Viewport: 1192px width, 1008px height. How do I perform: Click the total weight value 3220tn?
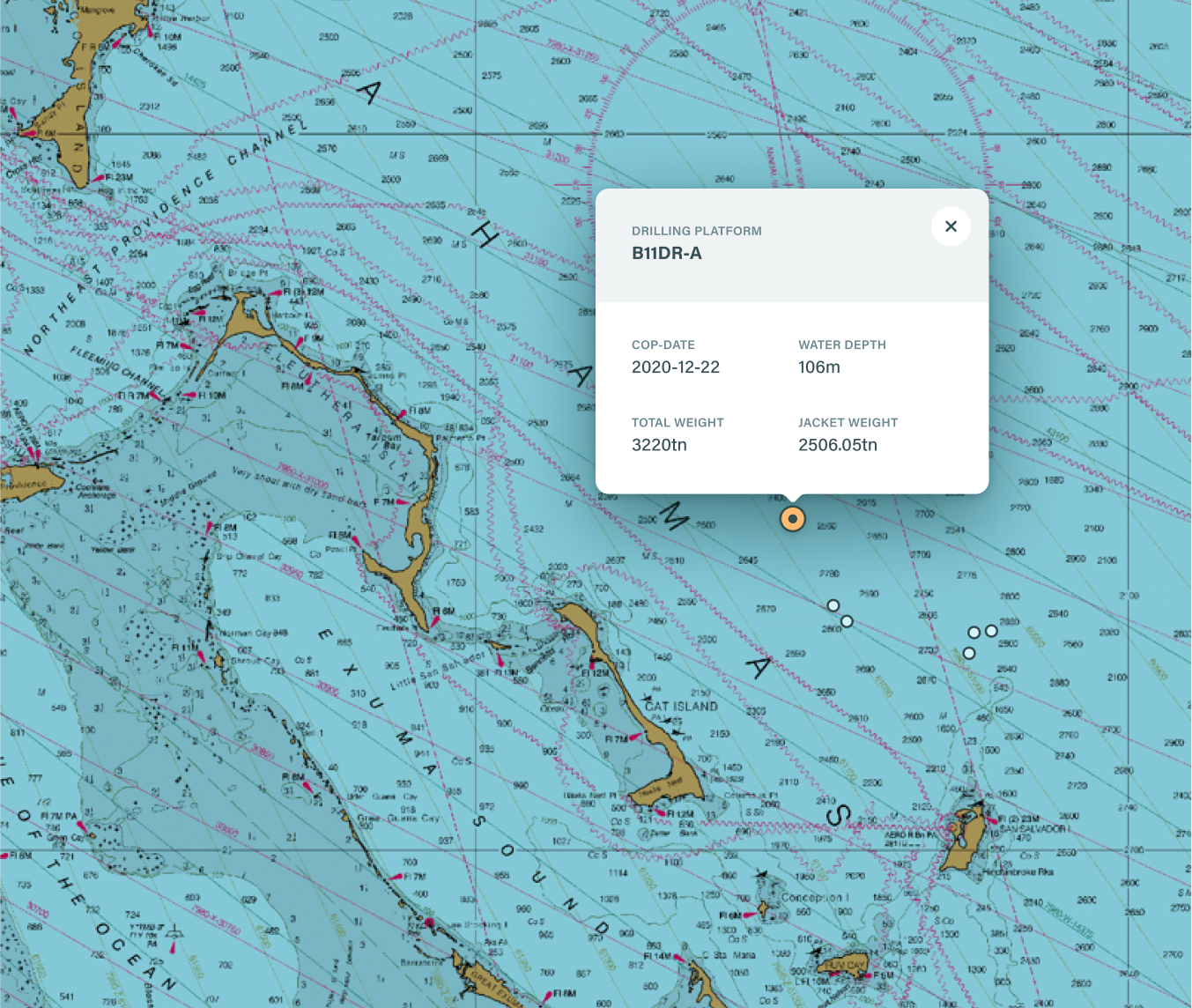coord(659,445)
